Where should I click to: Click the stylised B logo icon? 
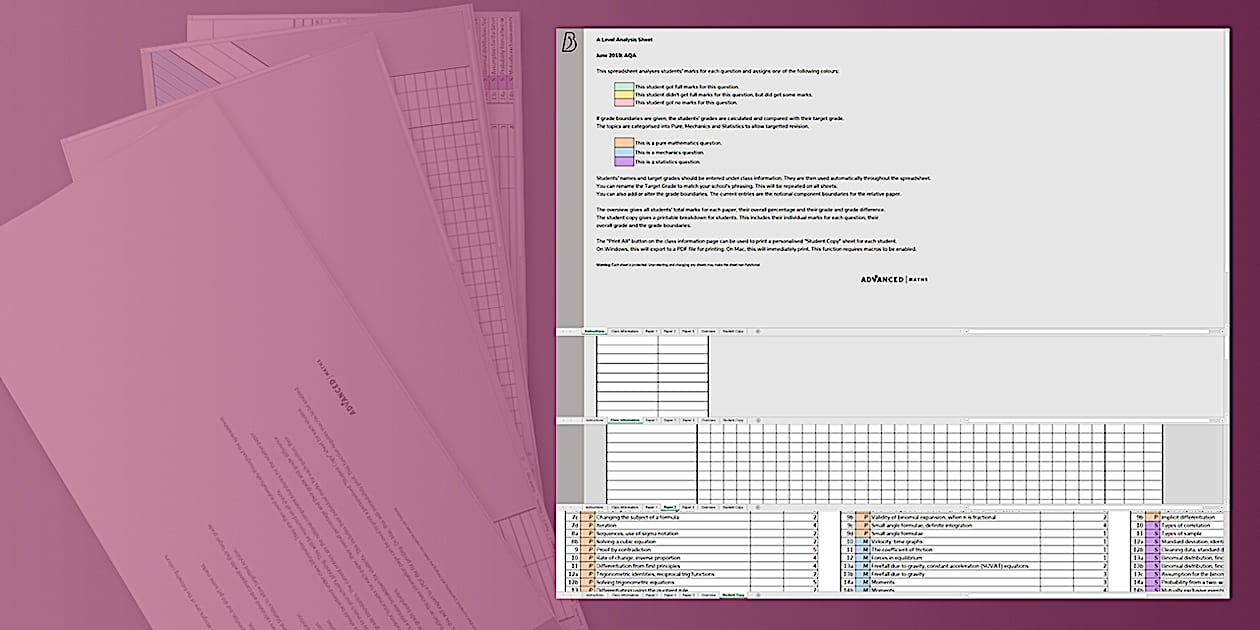click(x=570, y=41)
